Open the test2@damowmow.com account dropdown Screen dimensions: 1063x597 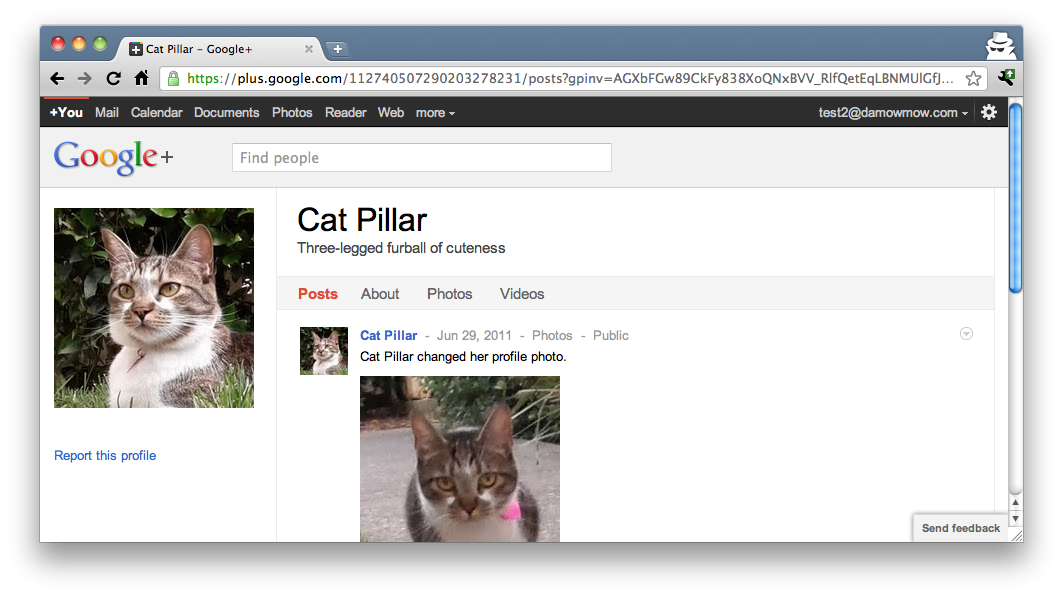point(893,113)
